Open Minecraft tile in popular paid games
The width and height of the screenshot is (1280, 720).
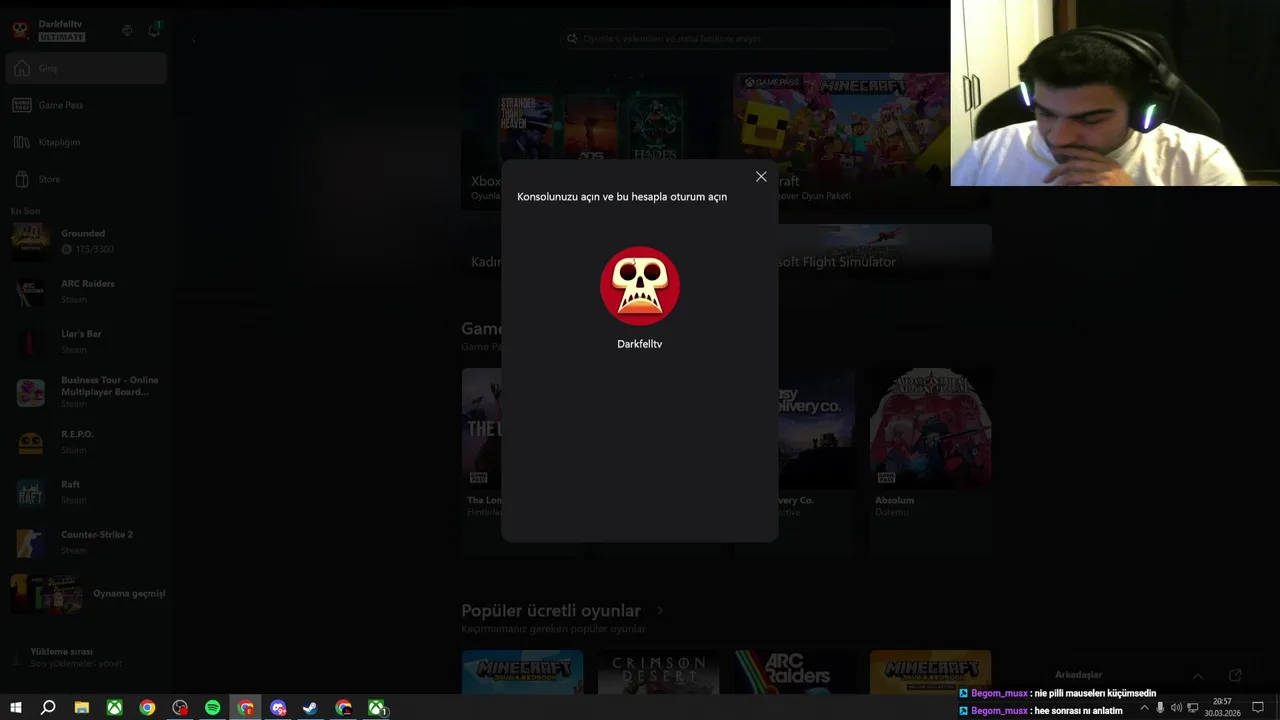[522, 672]
